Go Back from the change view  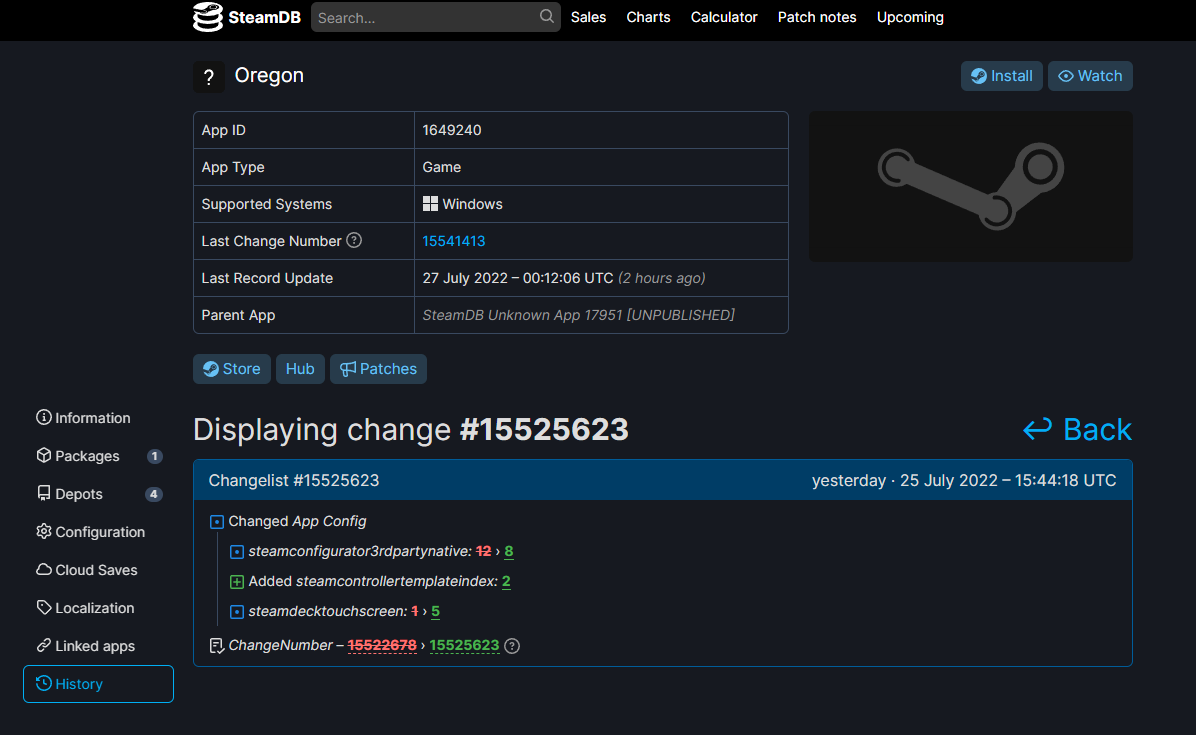tap(1077, 430)
